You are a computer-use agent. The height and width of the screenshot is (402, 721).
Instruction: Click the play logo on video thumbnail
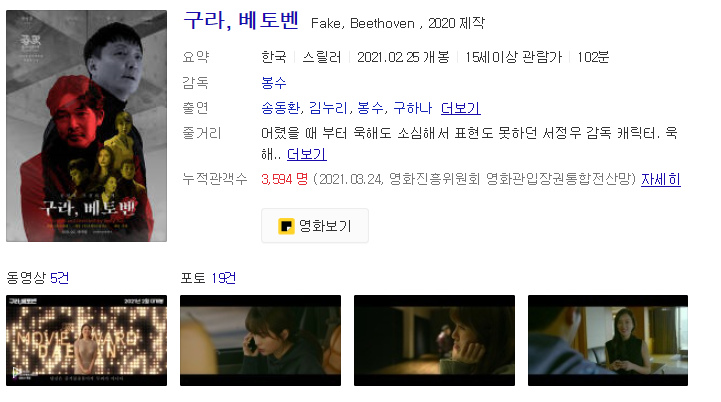point(17,372)
